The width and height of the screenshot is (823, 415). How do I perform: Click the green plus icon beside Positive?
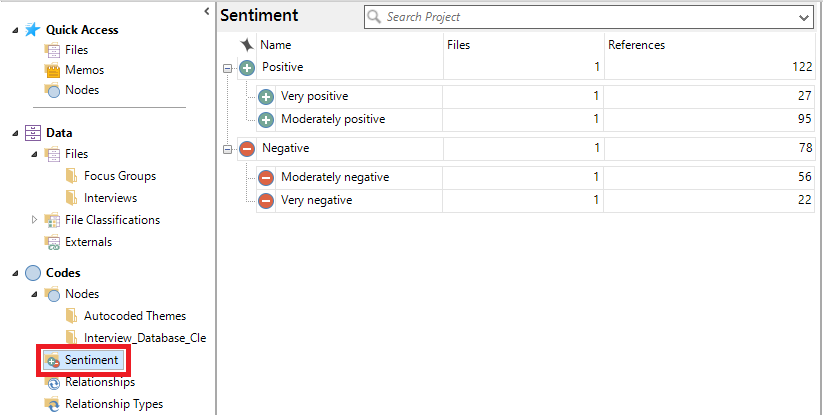(x=247, y=68)
